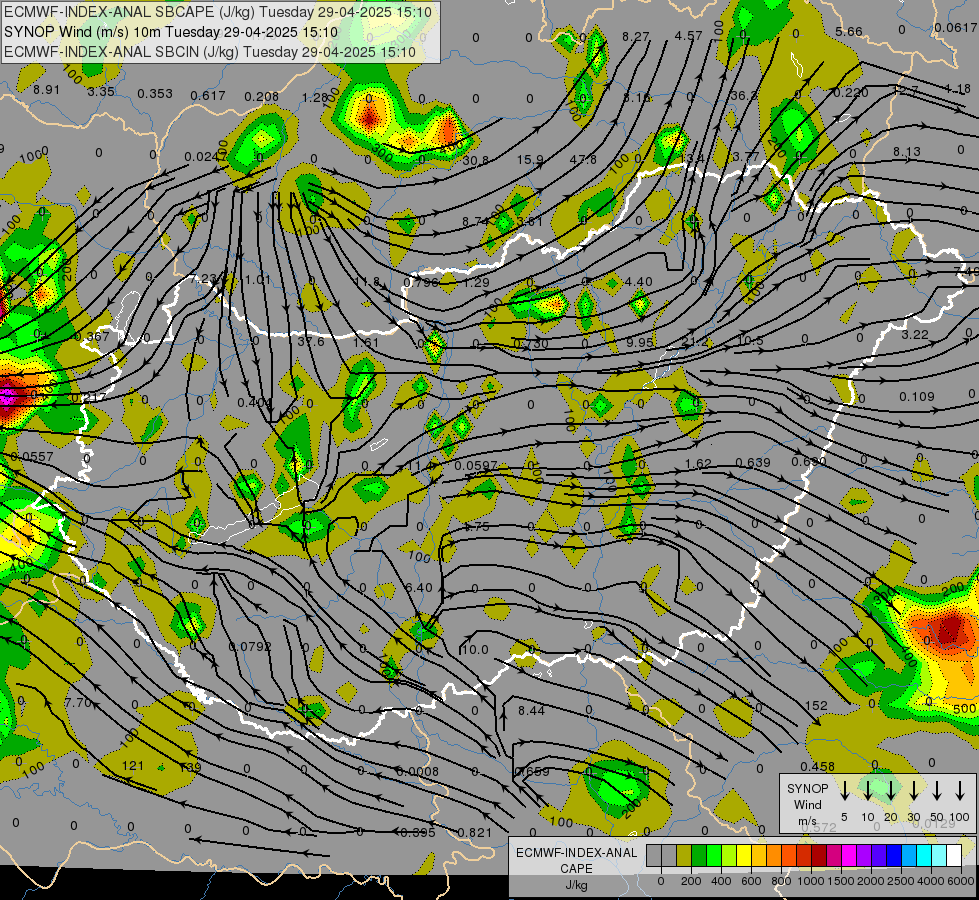Screen dimensions: 979x900
Task: Click the map value '1.62'
Action: tap(698, 463)
